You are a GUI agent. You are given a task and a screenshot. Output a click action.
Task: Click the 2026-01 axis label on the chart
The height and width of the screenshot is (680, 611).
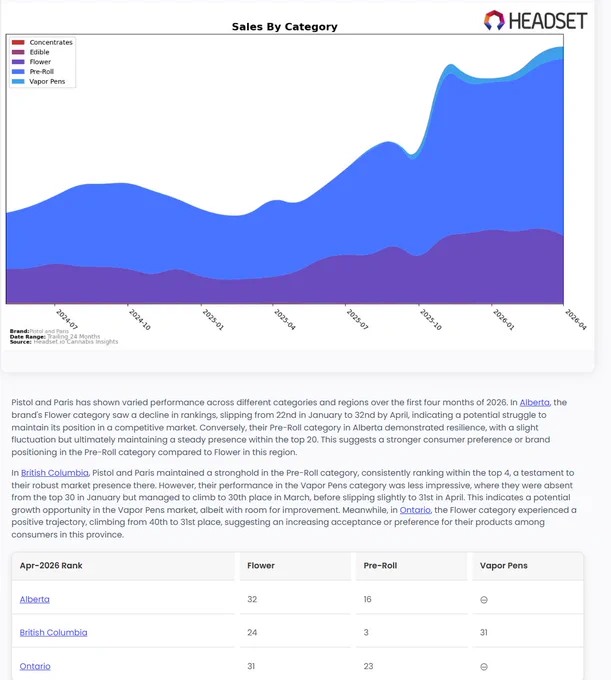[503, 319]
